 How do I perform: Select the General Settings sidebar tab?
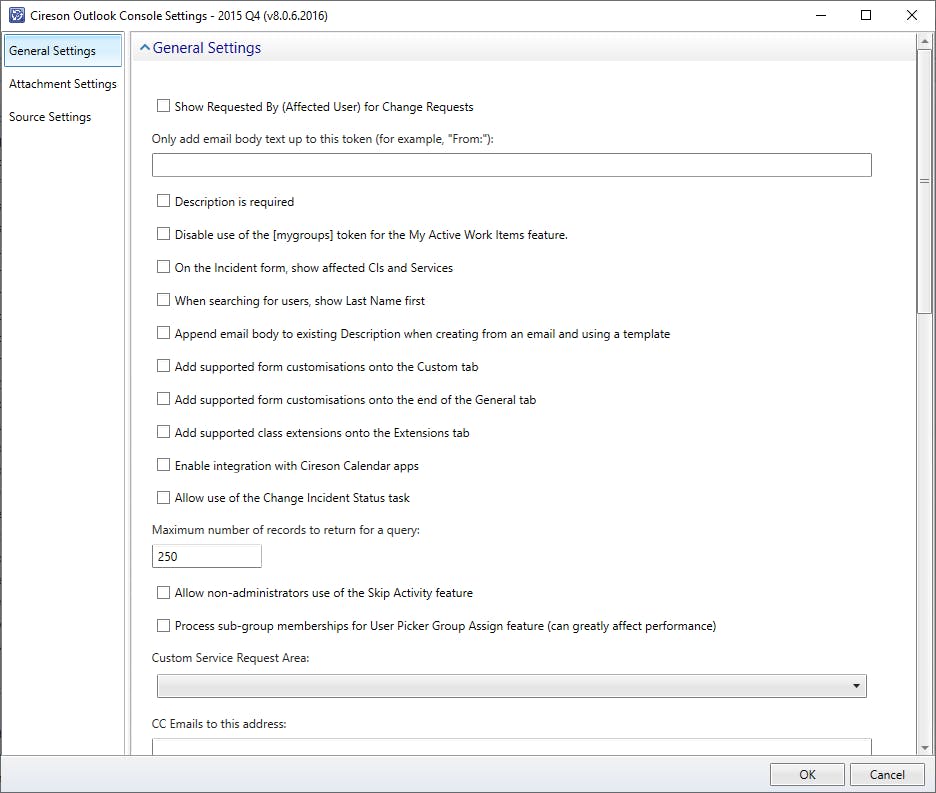[x=63, y=51]
